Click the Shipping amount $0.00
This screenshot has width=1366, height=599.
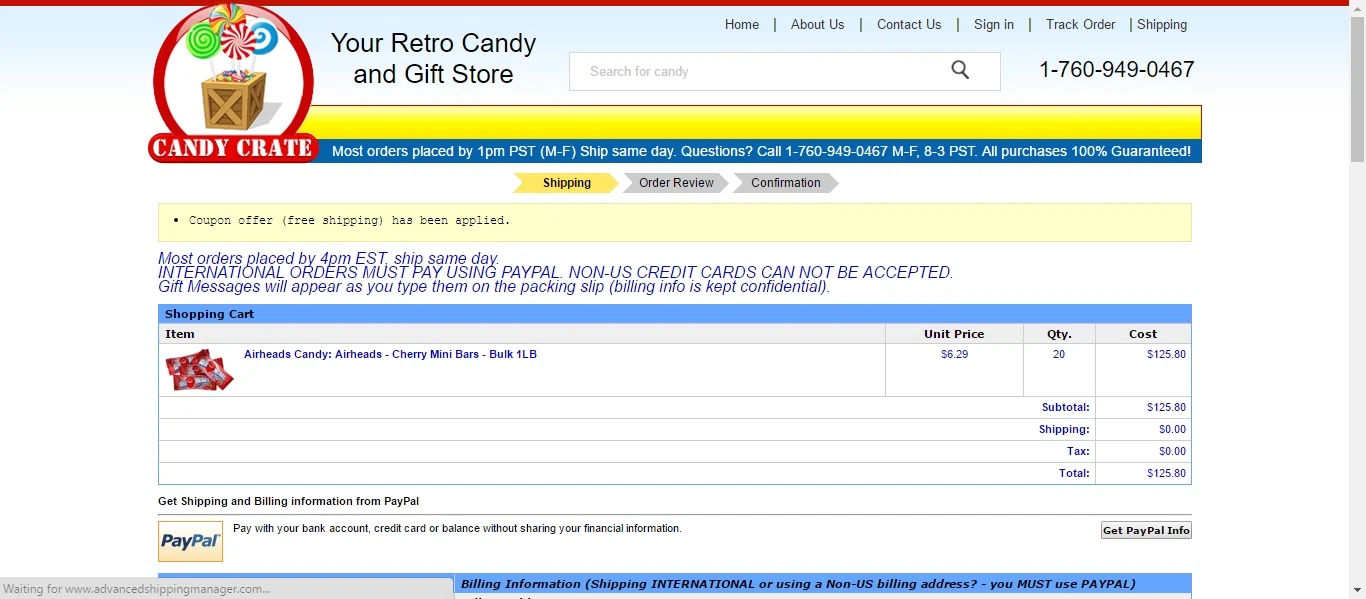coord(1172,429)
